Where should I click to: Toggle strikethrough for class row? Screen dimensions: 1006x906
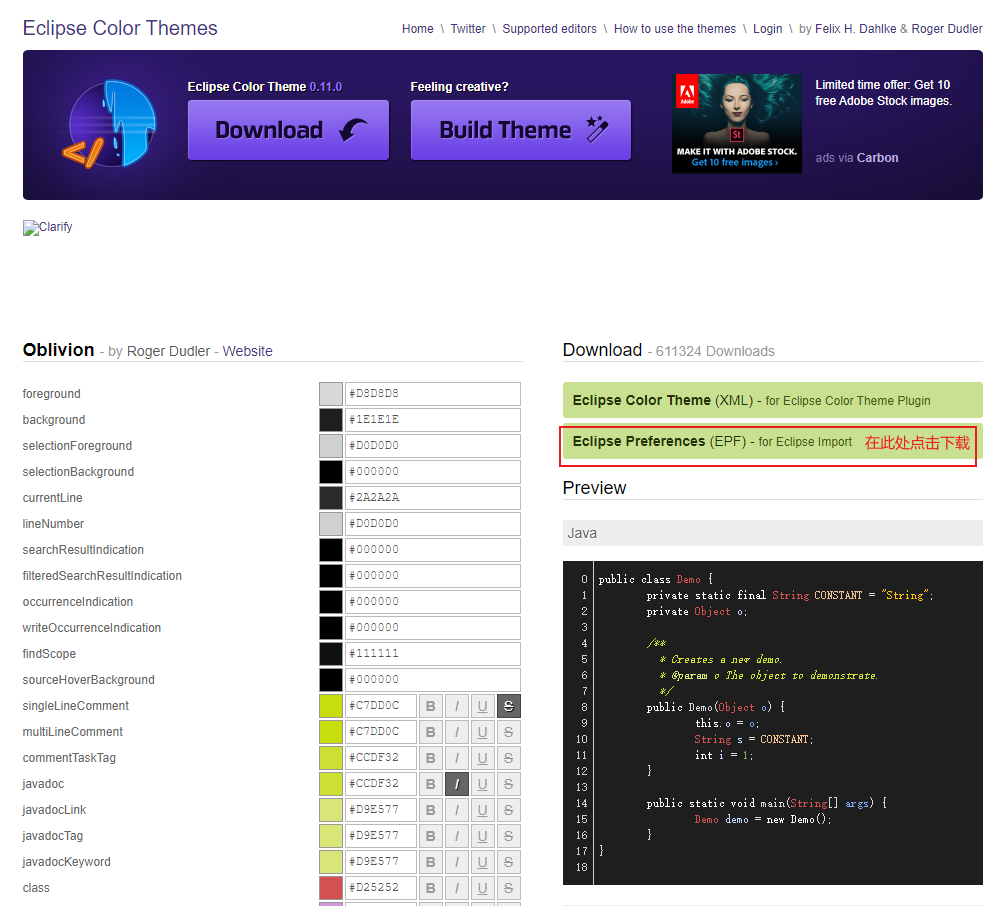pos(508,888)
